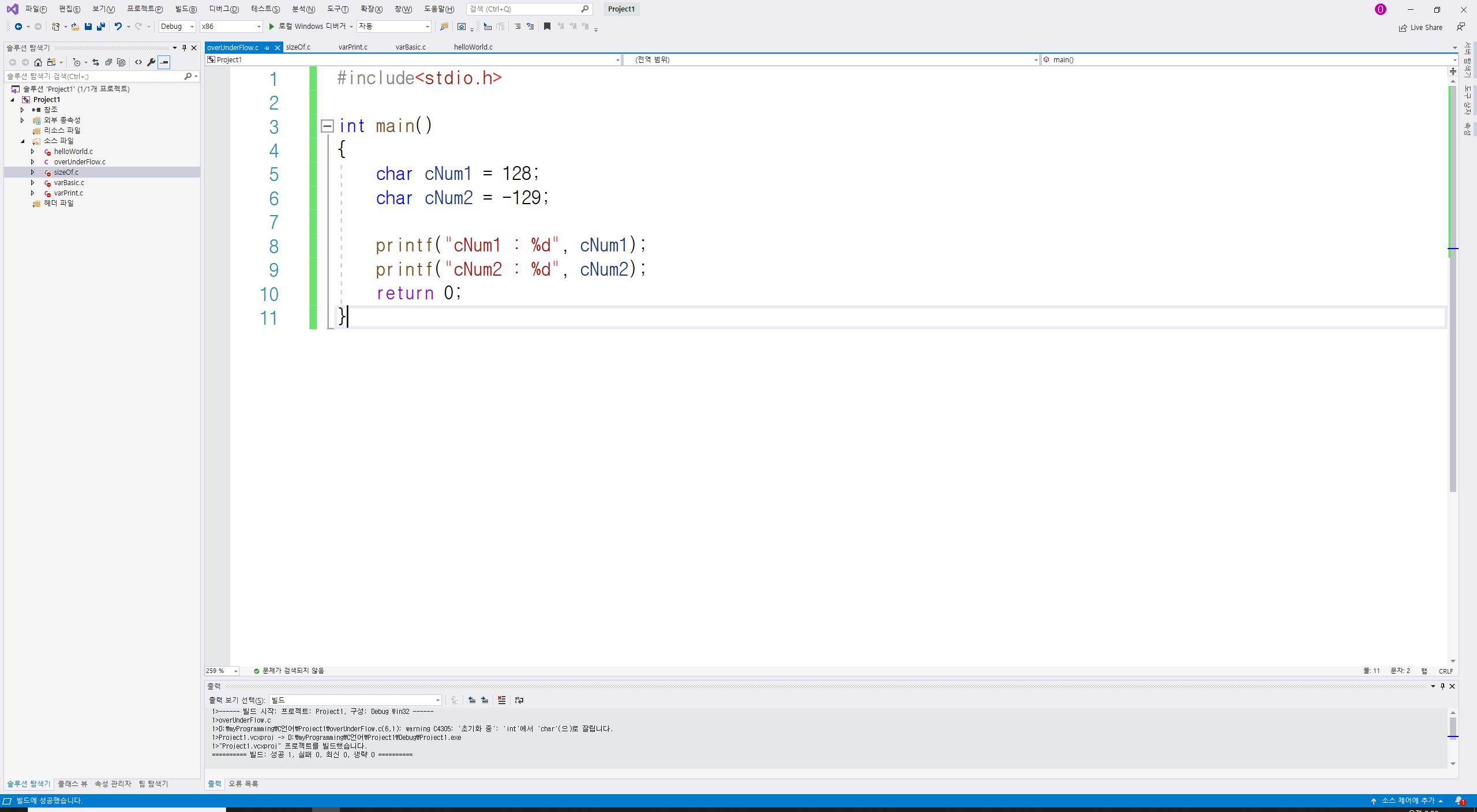Pin the overUnderFlow.c tab
Viewport: 1477px width, 812px height.
coord(267,48)
